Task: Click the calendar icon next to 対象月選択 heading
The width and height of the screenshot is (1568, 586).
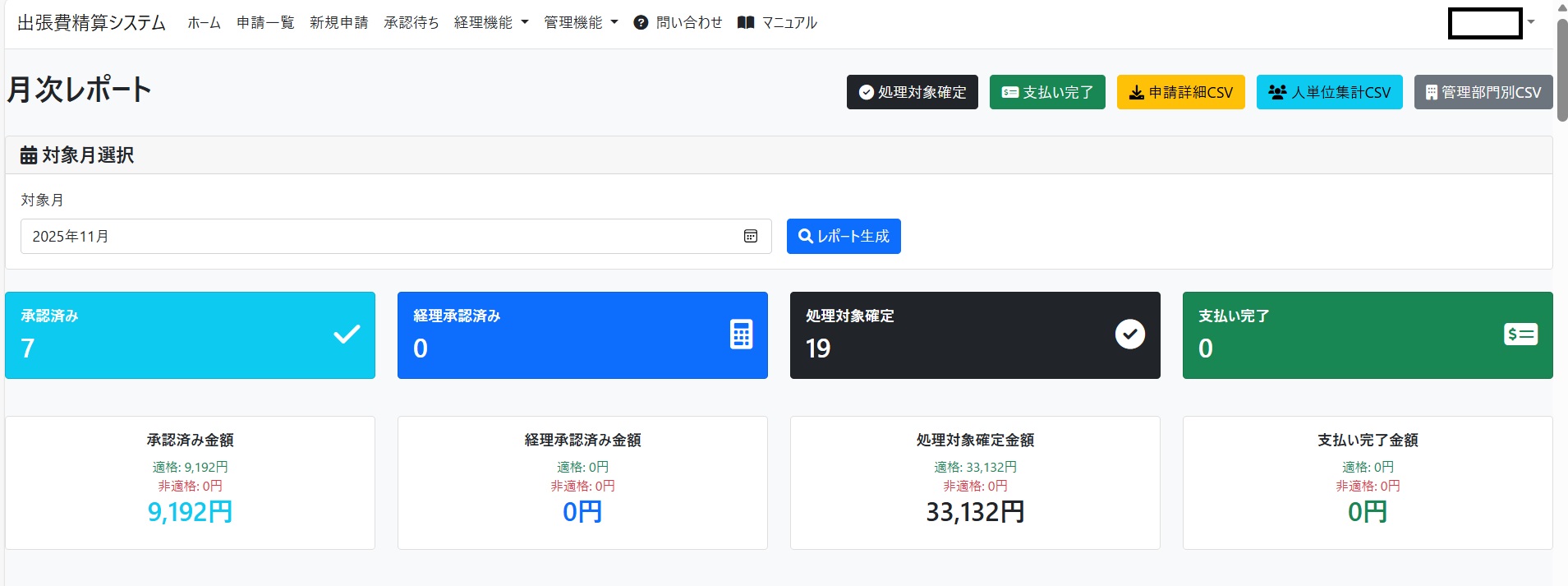Action: pyautogui.click(x=29, y=155)
